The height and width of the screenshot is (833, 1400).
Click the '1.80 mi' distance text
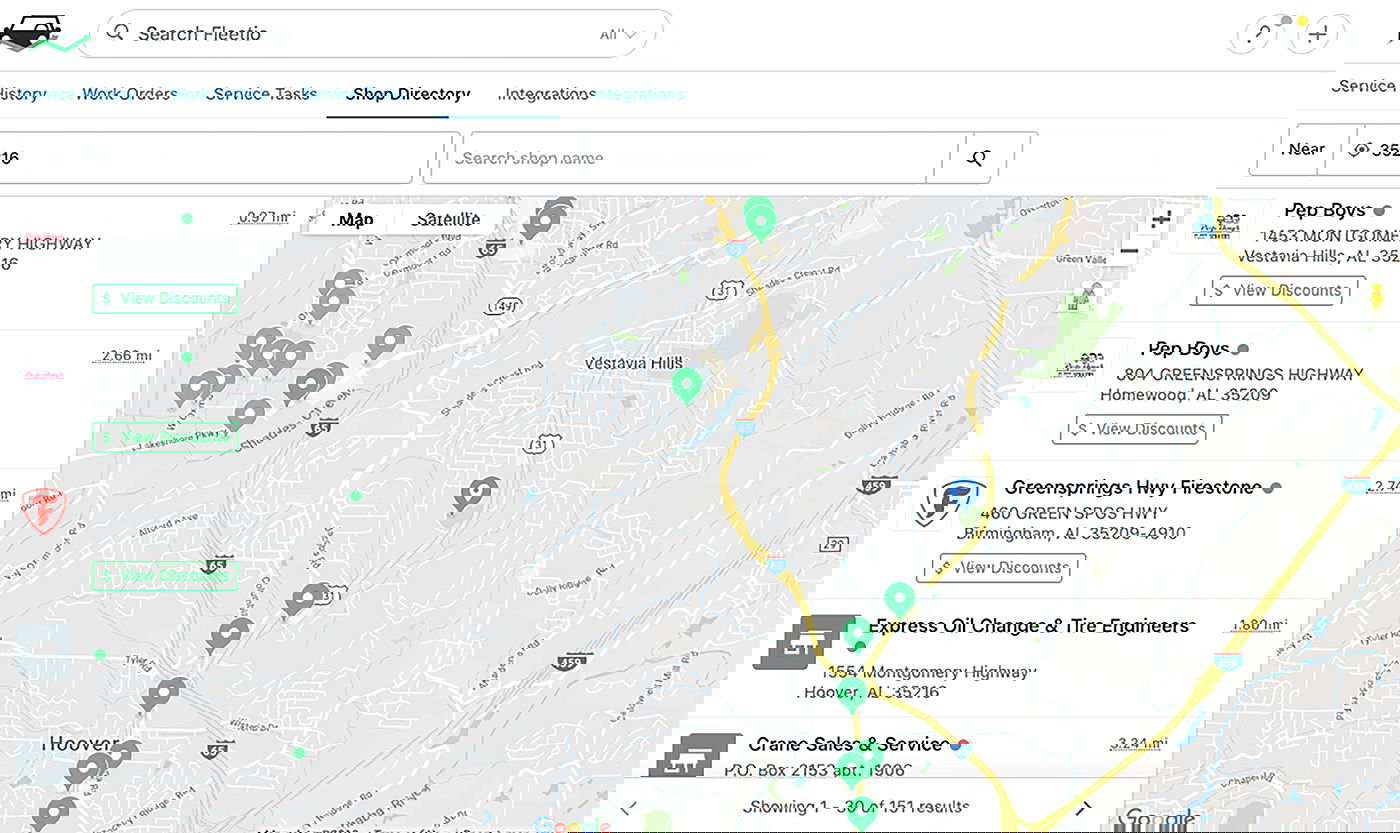click(1258, 625)
